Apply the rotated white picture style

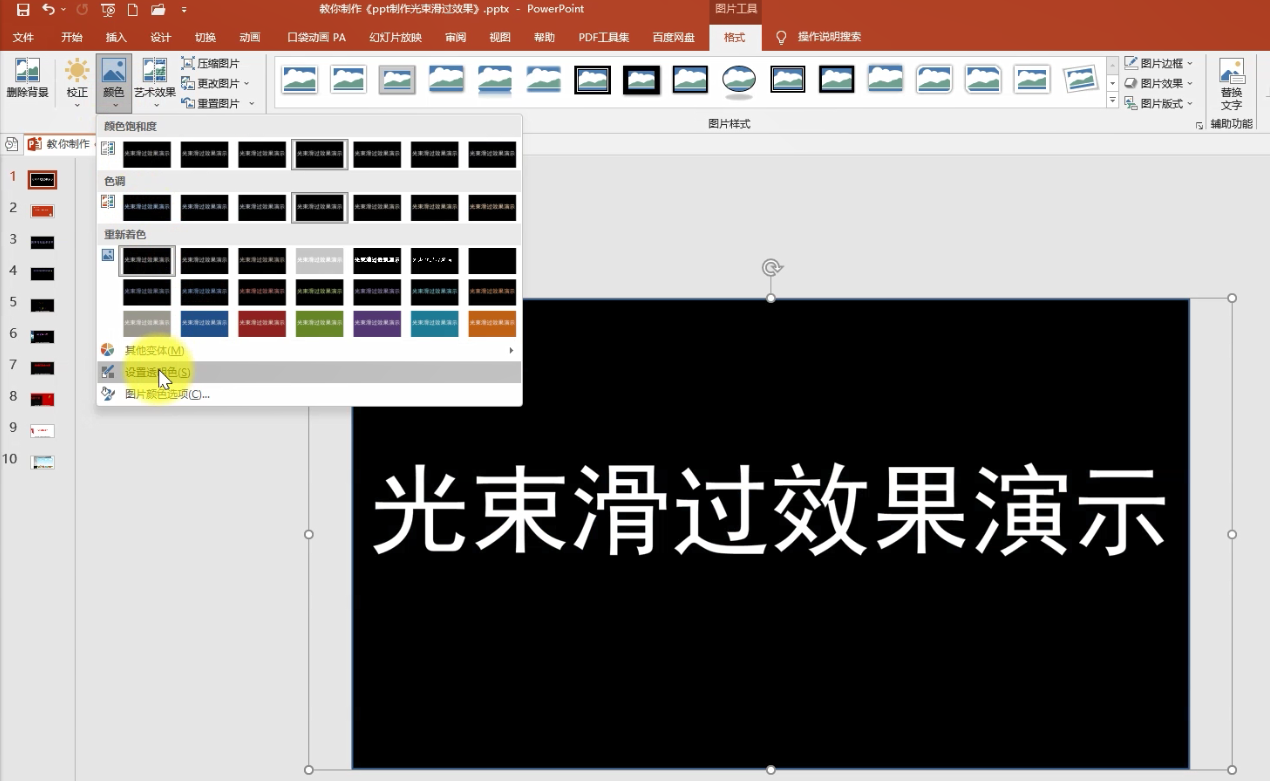pos(1081,79)
